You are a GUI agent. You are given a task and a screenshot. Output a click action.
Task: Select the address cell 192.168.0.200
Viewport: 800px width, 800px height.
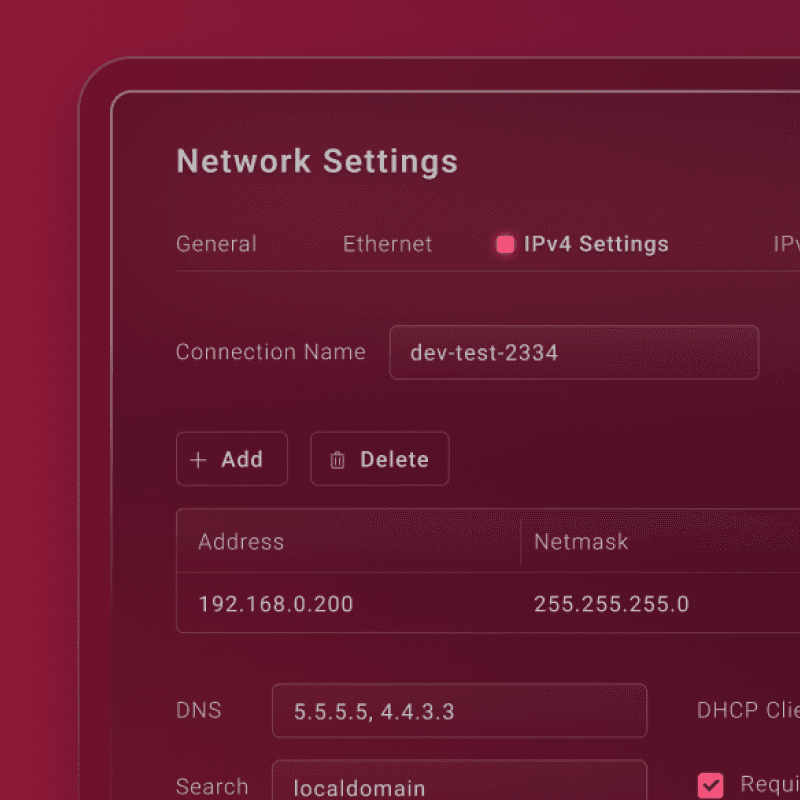click(276, 604)
